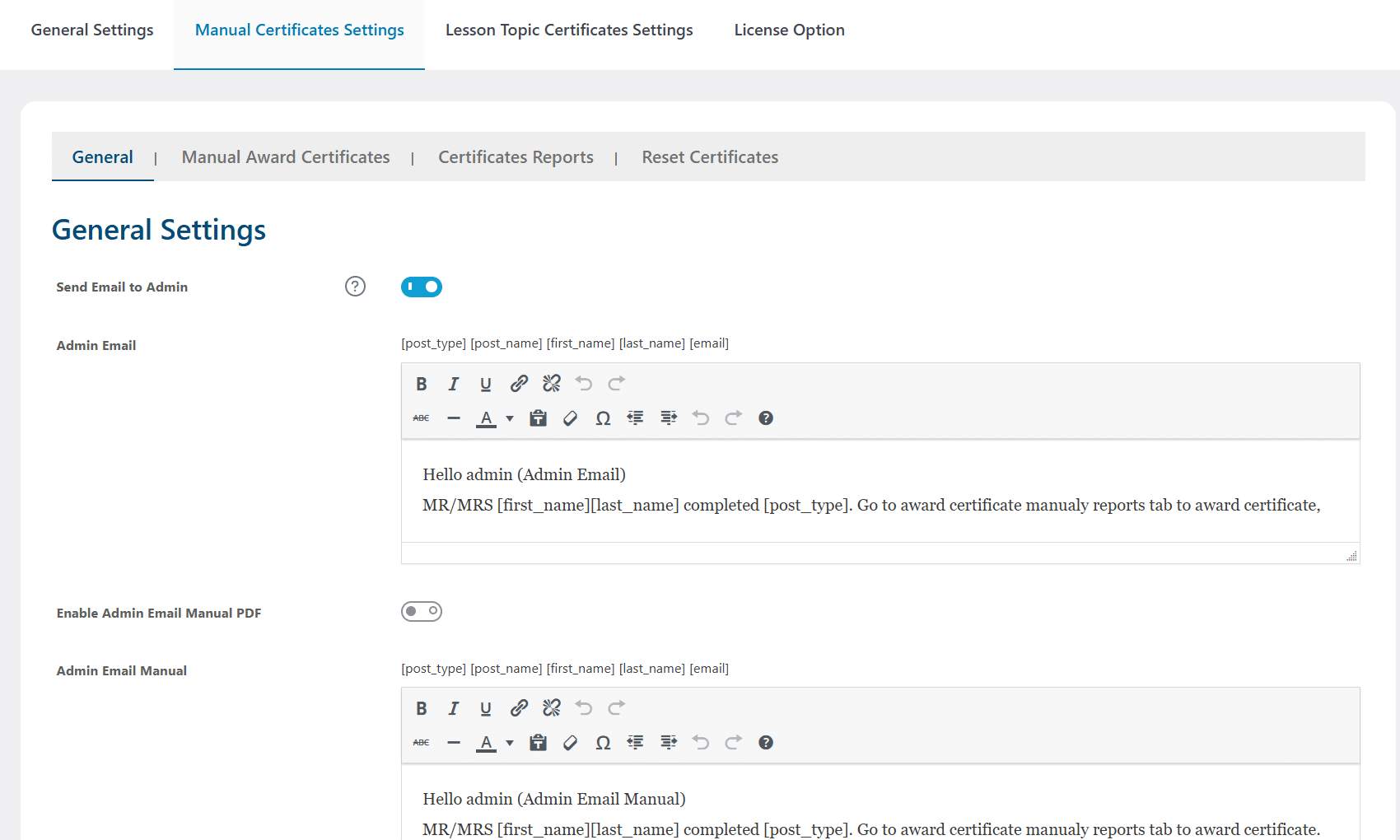The height and width of the screenshot is (840, 1400).
Task: Toggle Bold in the Admin Email Manual editor
Action: pyautogui.click(x=422, y=708)
